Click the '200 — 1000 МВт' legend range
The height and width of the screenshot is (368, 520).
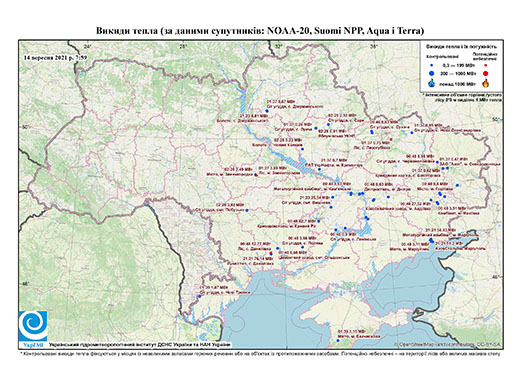(457, 73)
